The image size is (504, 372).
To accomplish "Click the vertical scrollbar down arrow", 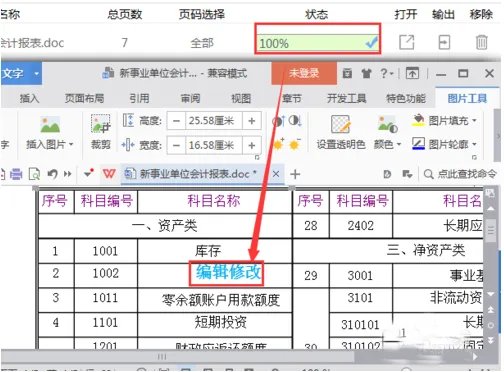I will click(491, 294).
